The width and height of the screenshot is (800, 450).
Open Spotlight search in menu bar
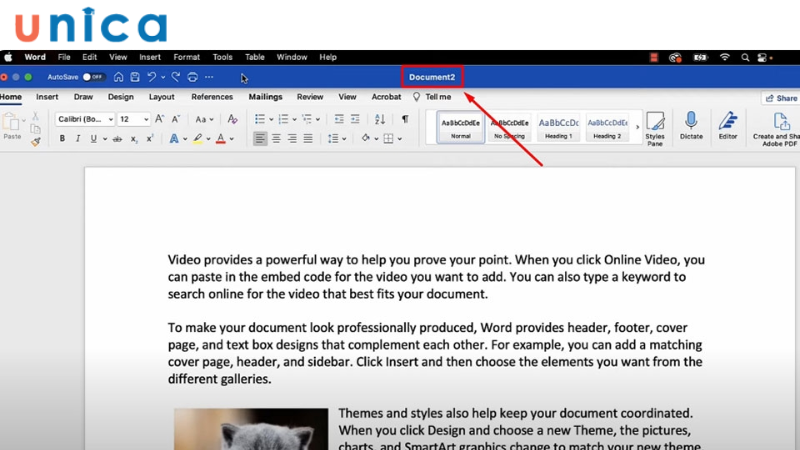click(745, 58)
